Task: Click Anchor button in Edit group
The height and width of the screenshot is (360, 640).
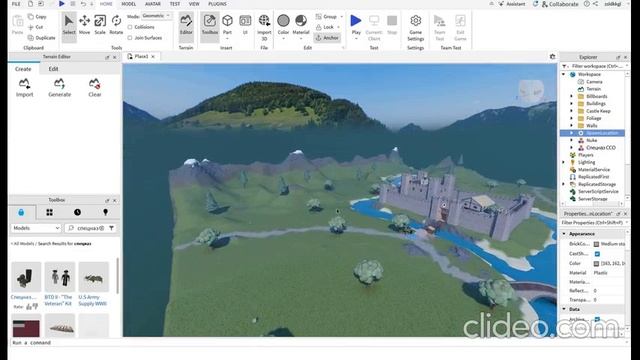Action: pos(327,38)
